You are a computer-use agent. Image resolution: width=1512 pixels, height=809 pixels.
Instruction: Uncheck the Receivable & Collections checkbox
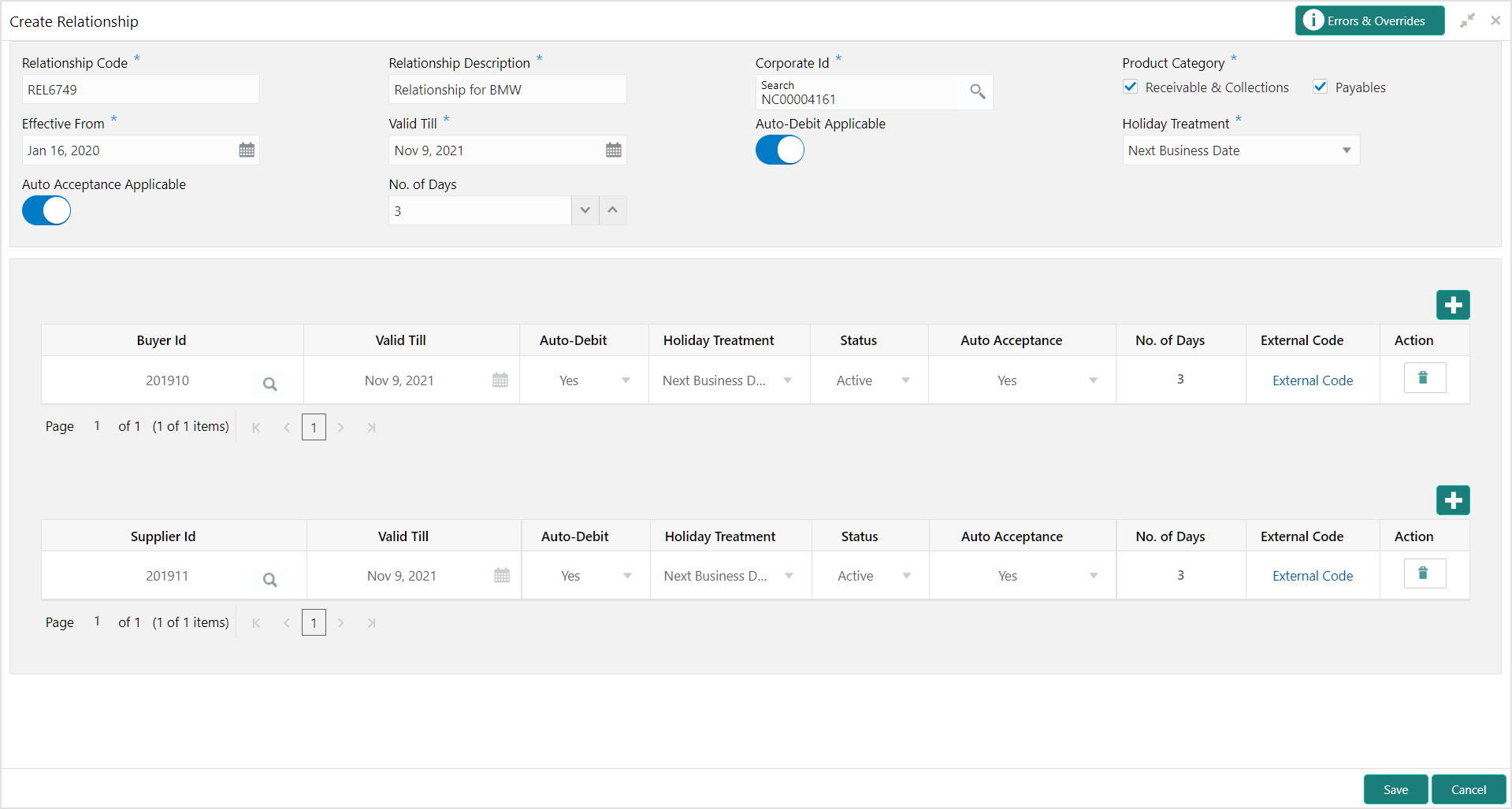tap(1131, 87)
